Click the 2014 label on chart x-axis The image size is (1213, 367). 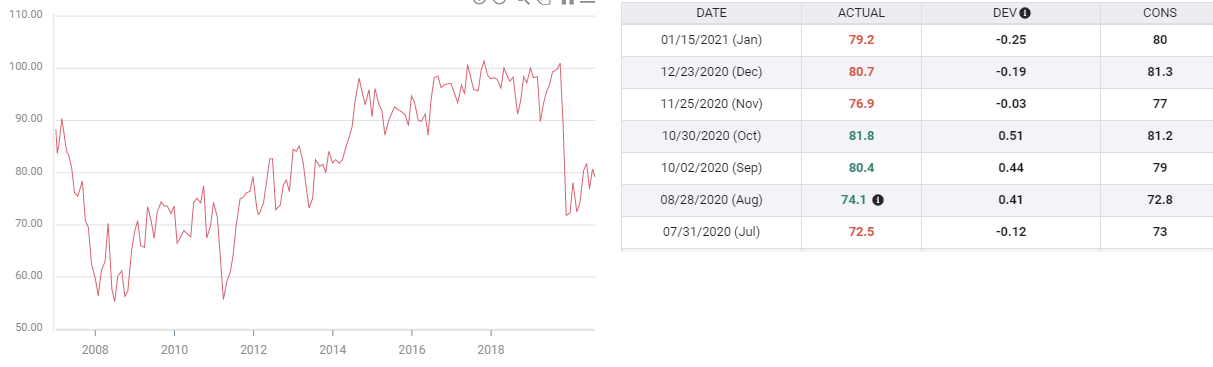click(x=333, y=350)
